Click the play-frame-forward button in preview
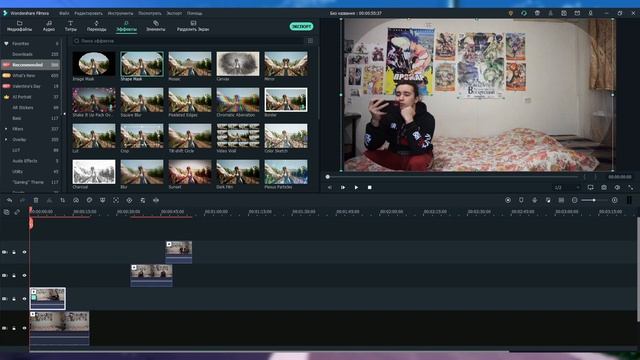The image size is (640, 360). pyautogui.click(x=343, y=187)
